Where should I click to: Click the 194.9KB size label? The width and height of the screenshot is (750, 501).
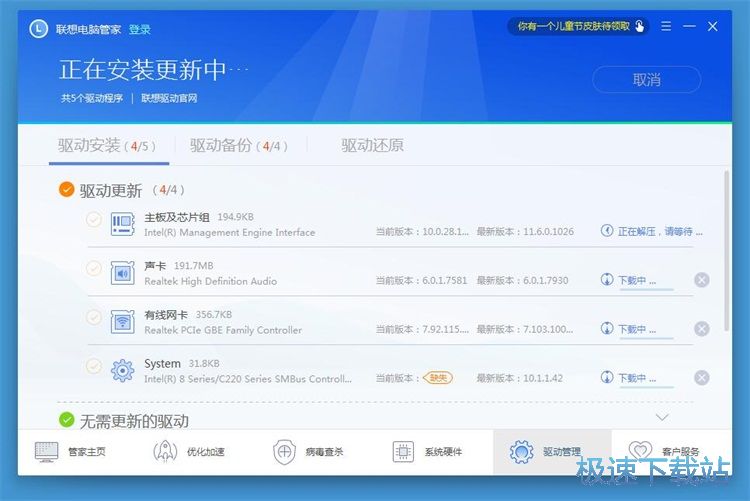235,217
